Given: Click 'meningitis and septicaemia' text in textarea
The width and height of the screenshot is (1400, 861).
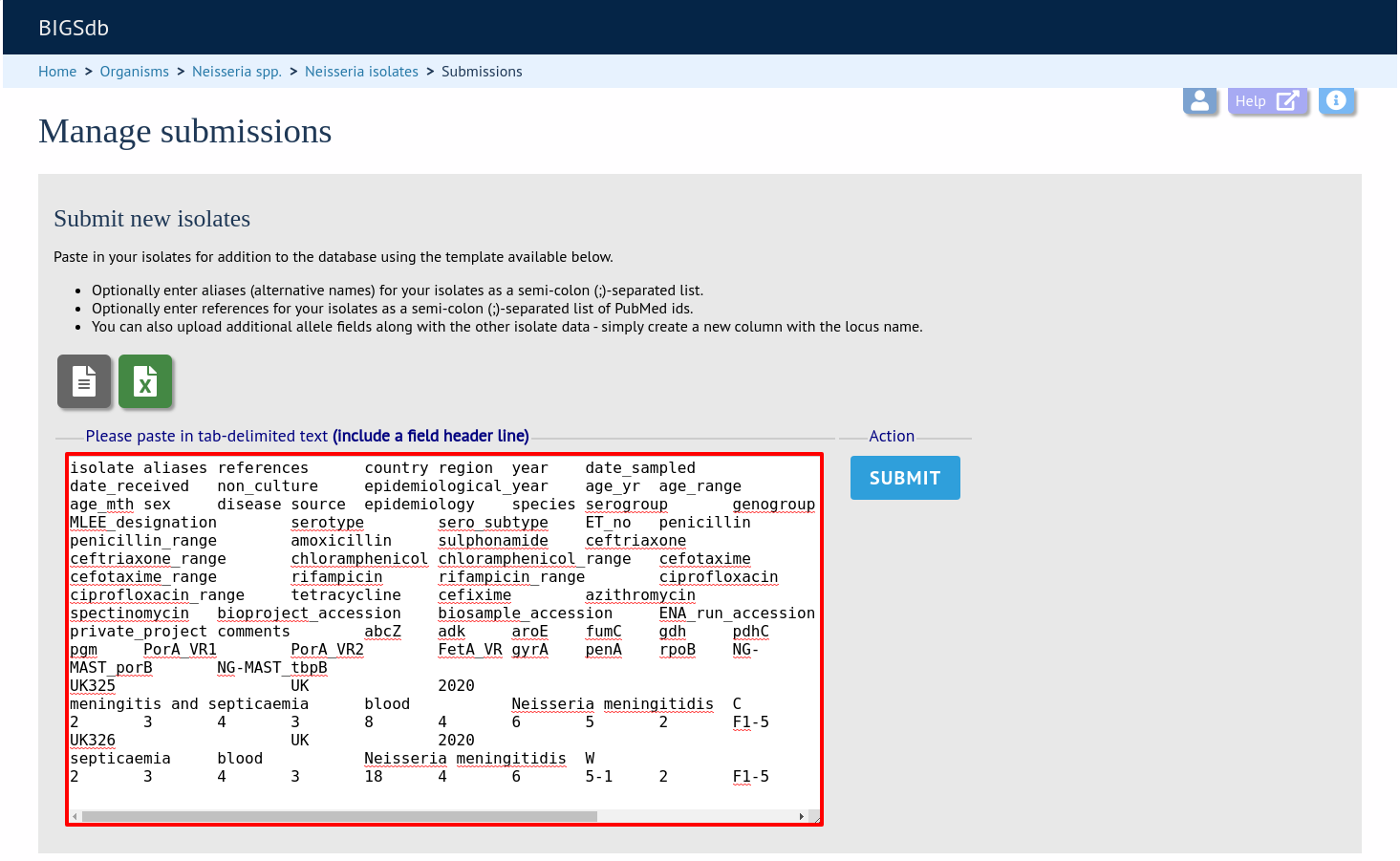Looking at the screenshot, I should click(x=189, y=704).
